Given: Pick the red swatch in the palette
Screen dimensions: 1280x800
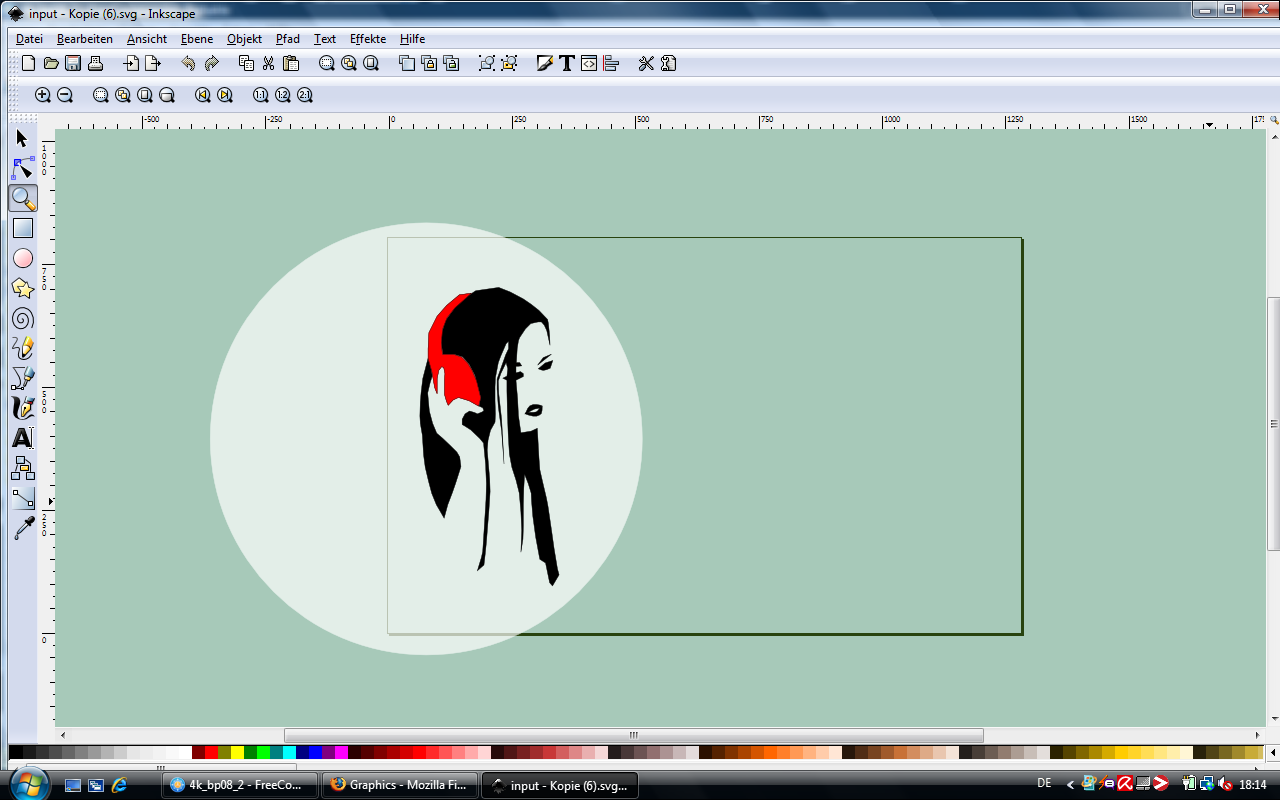Looking at the screenshot, I should (211, 752).
